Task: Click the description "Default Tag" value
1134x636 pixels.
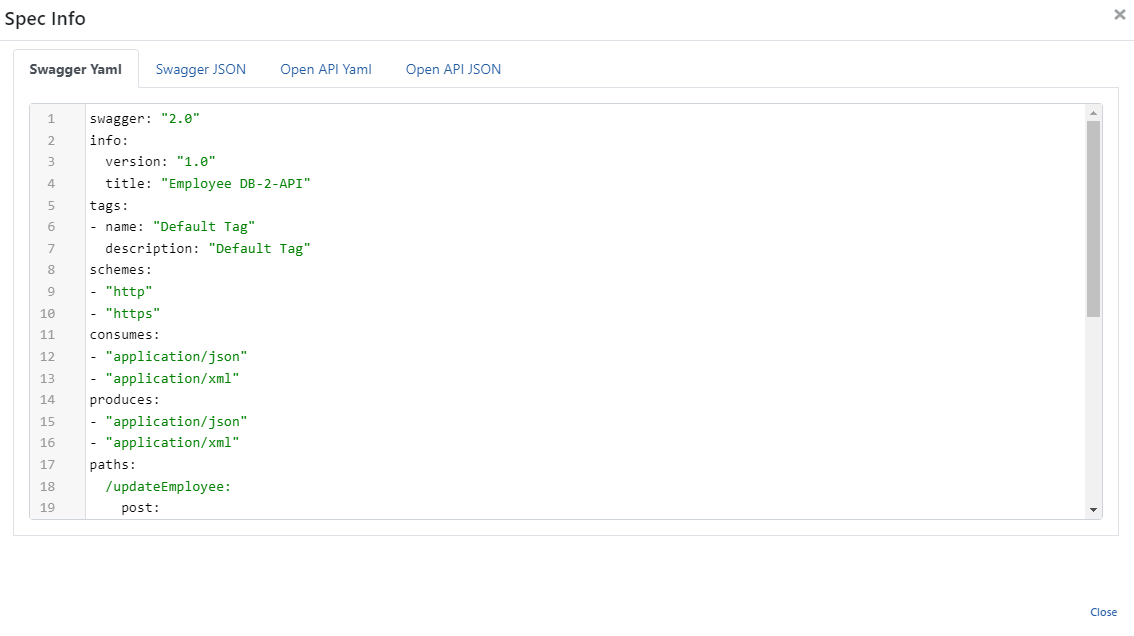Action: pyautogui.click(x=259, y=248)
